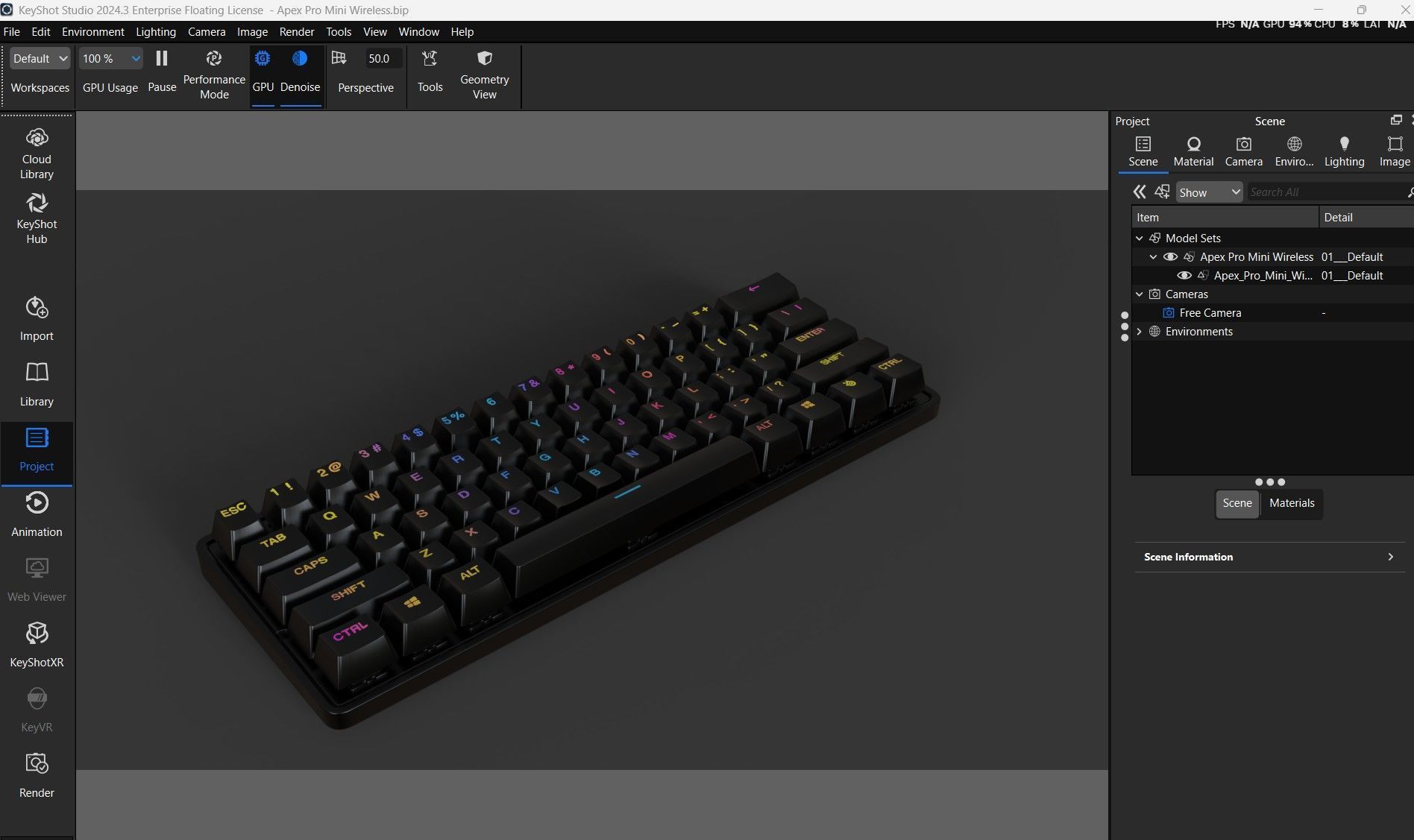Screen dimensions: 1414x840
Task: Switch to the Image tab
Action: click(x=1394, y=151)
